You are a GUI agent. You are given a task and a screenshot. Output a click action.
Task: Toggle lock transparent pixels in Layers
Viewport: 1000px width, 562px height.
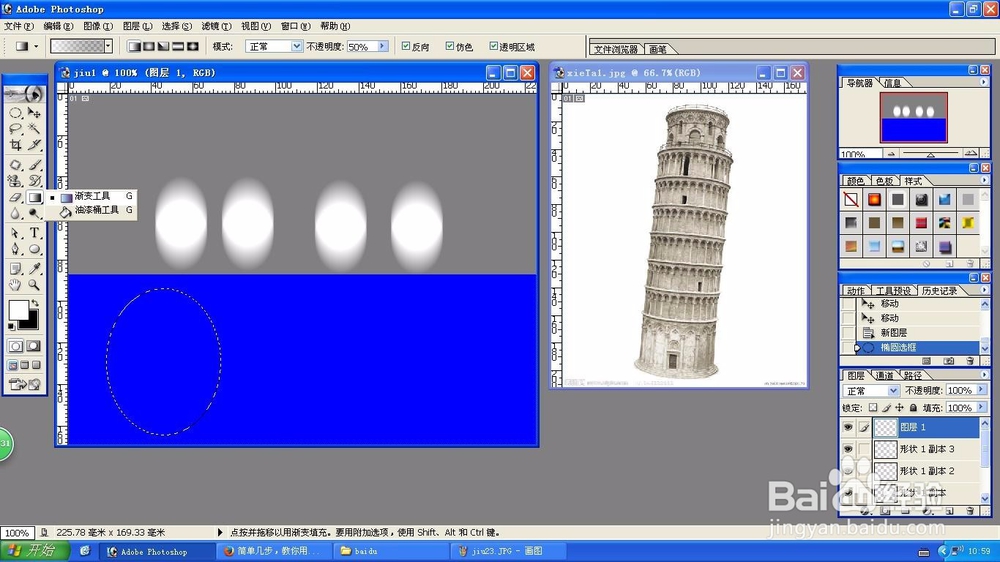(x=873, y=408)
